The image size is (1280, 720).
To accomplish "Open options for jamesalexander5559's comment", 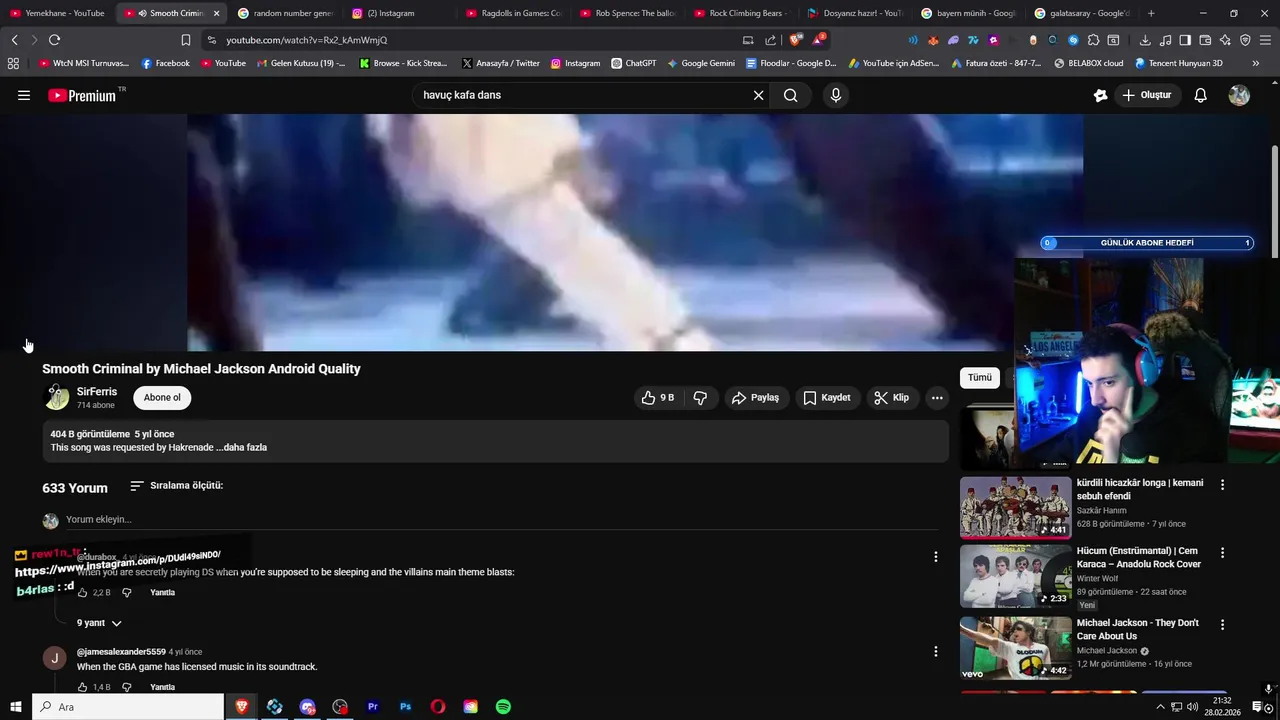I will point(935,651).
